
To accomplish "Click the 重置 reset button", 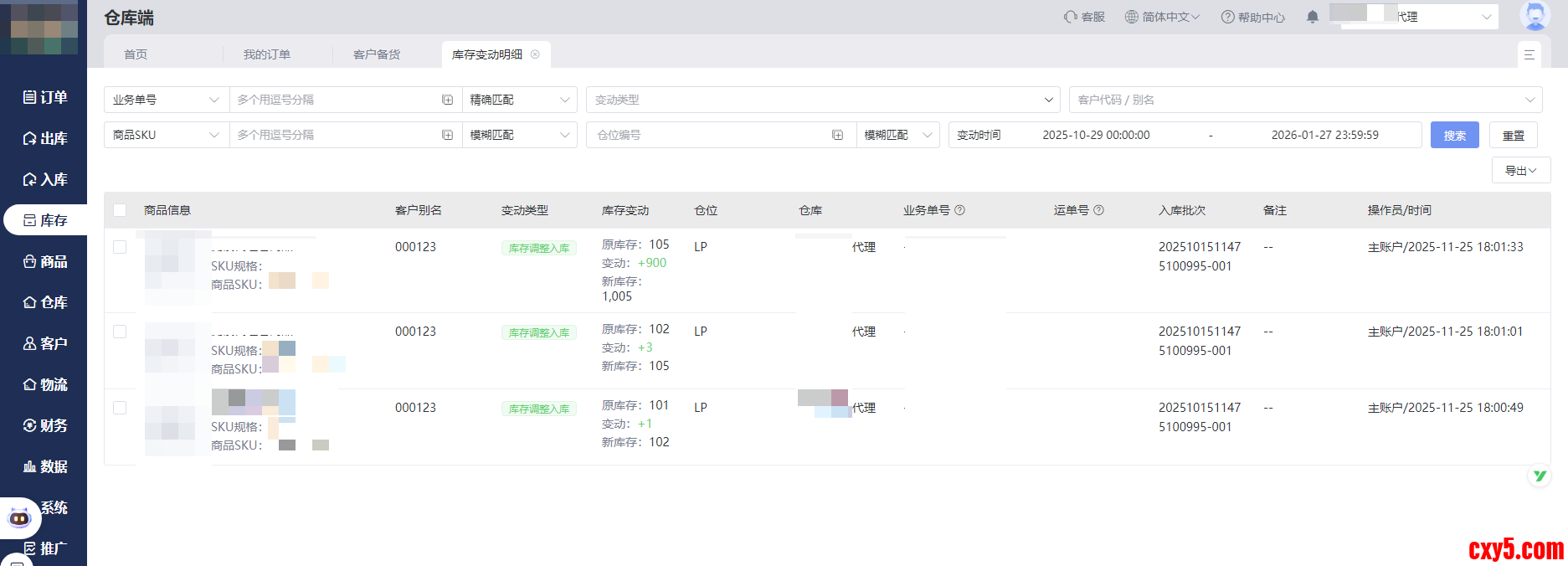I will [1513, 135].
